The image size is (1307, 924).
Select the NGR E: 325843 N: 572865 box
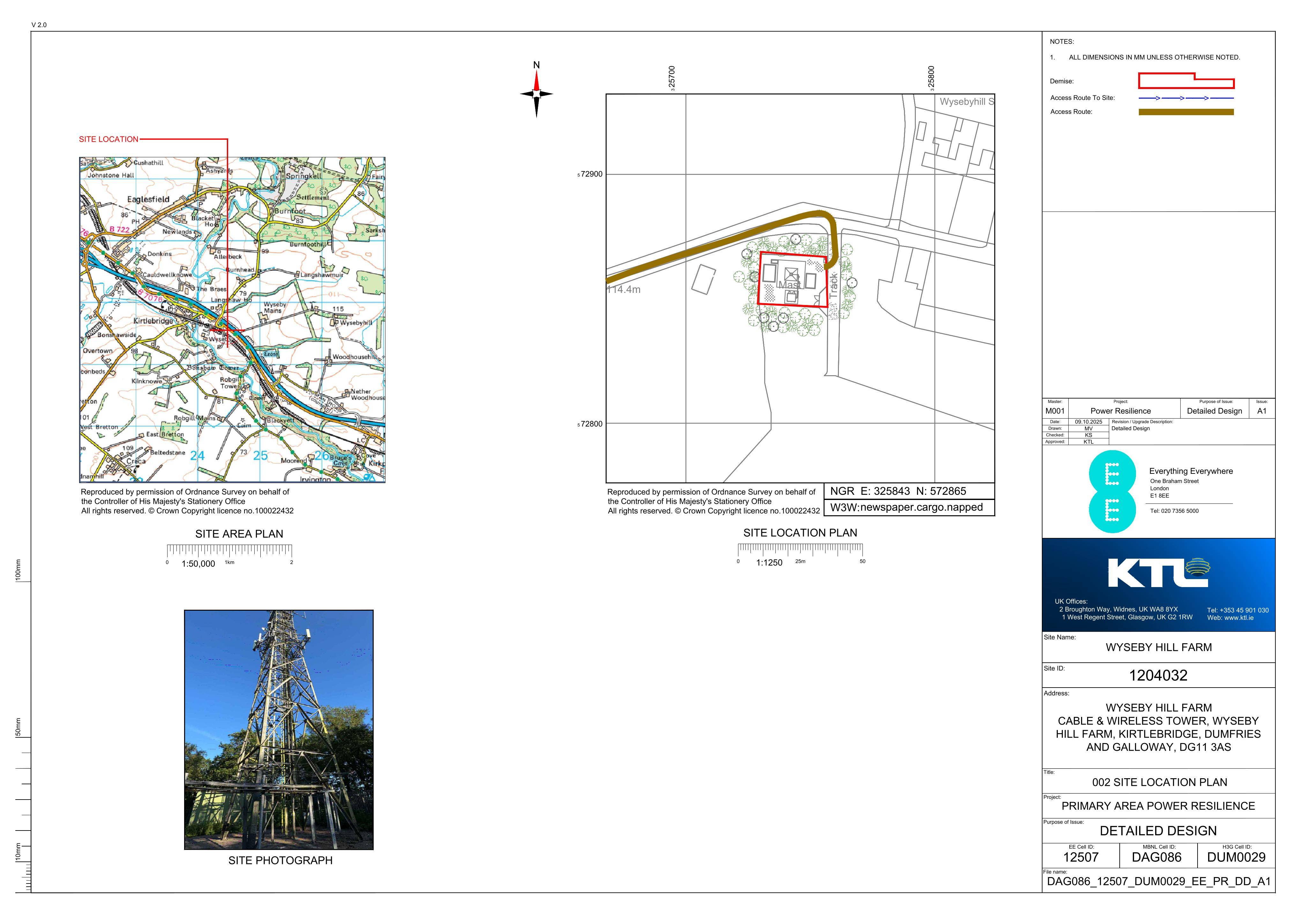point(909,491)
